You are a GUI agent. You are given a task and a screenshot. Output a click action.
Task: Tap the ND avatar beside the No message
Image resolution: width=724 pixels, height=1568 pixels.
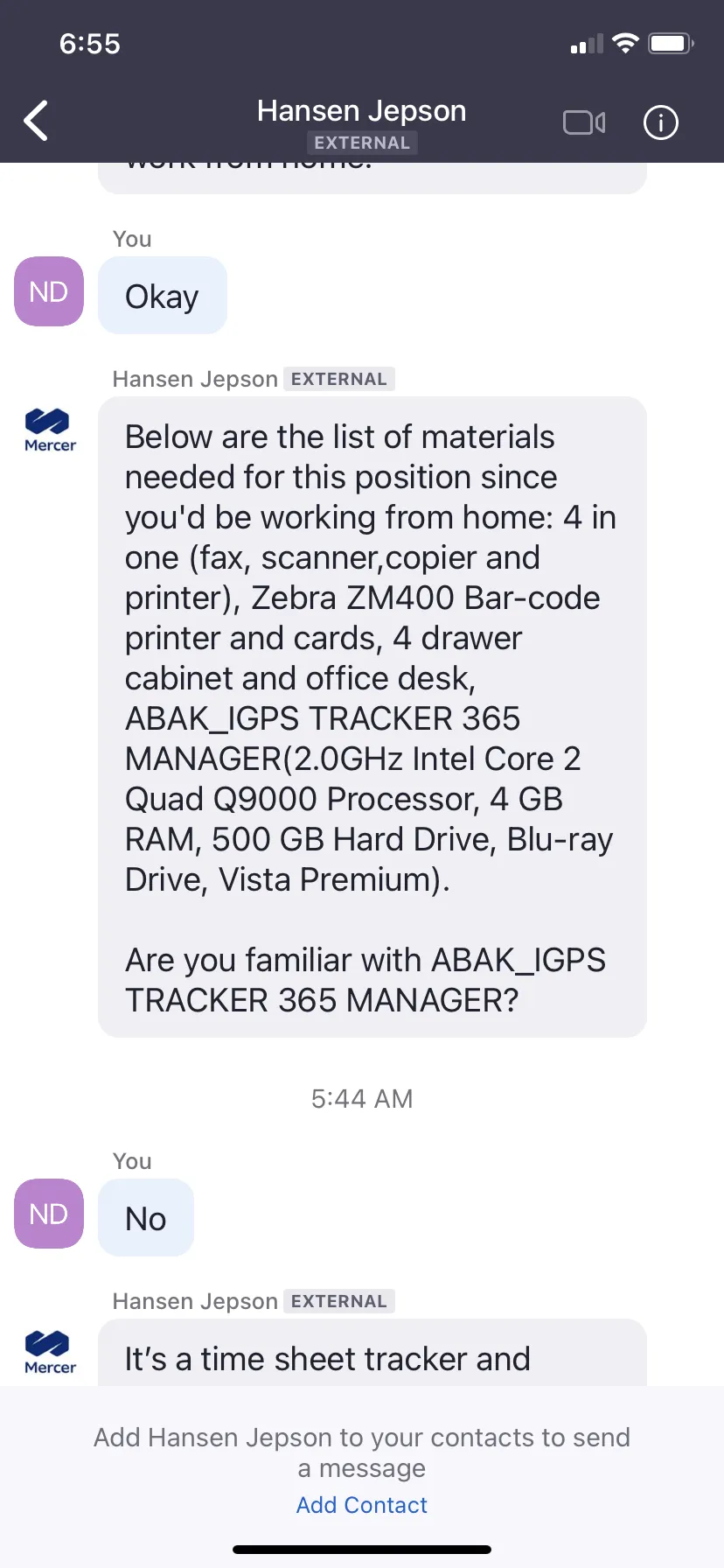49,1214
